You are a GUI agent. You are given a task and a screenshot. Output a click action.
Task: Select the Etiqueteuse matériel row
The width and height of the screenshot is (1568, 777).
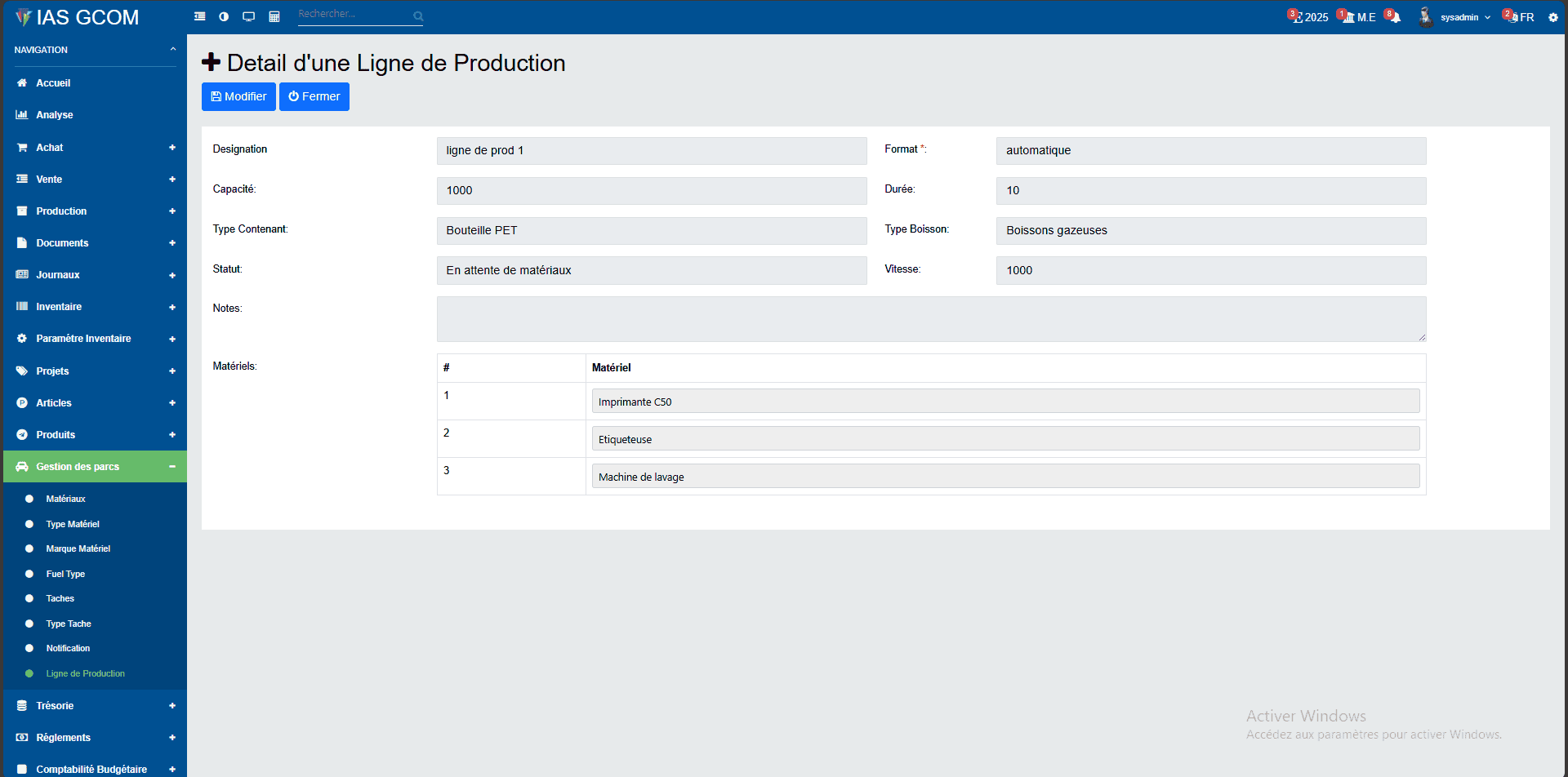[x=1004, y=438]
